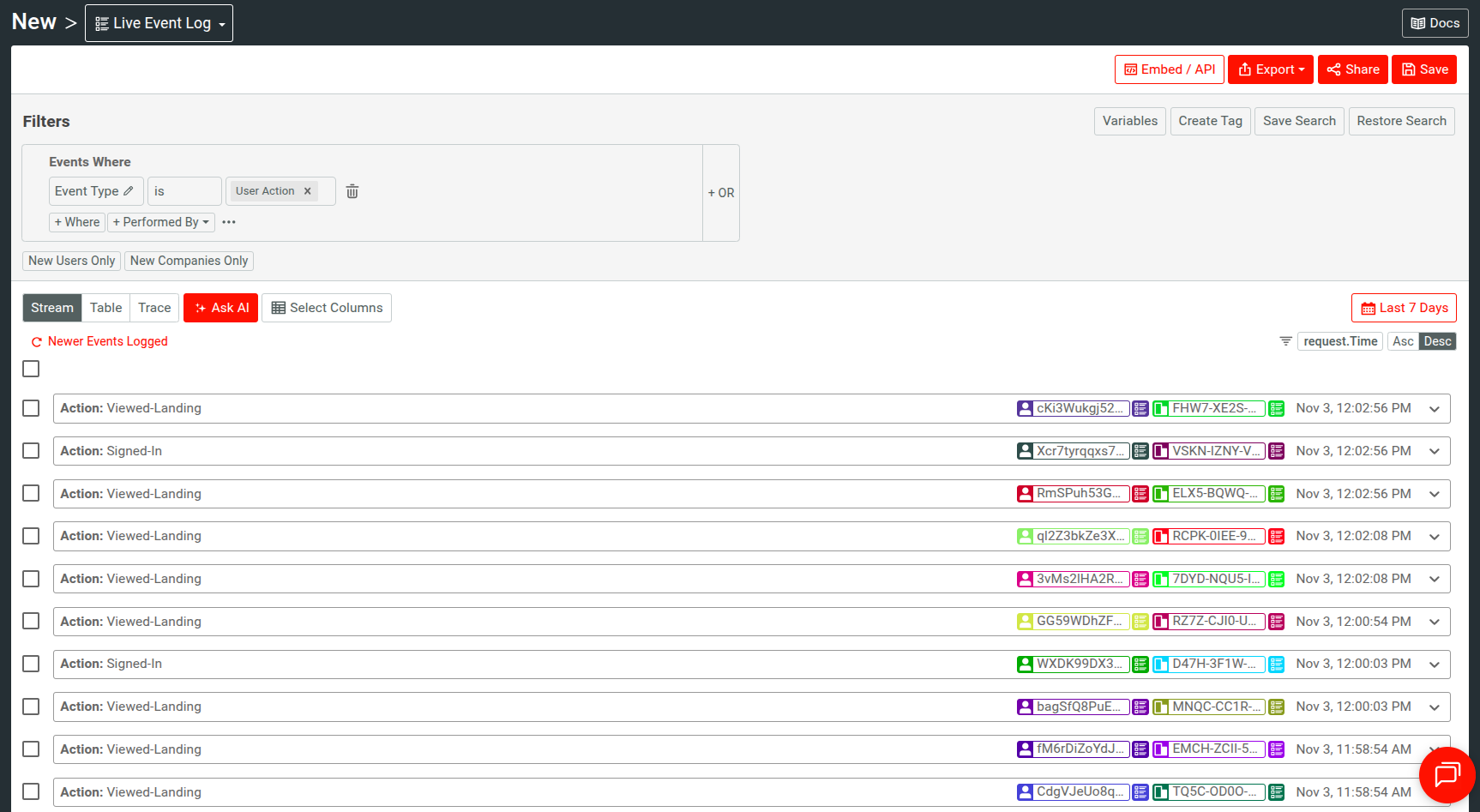The image size is (1480, 812).
Task: Open the user event log icon beside cKi3Wukgj52
Action: [x=1140, y=408]
